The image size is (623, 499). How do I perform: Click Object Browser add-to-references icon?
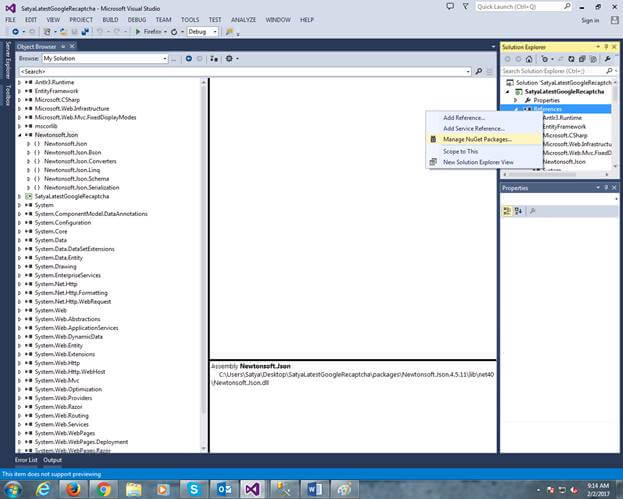tap(214, 58)
